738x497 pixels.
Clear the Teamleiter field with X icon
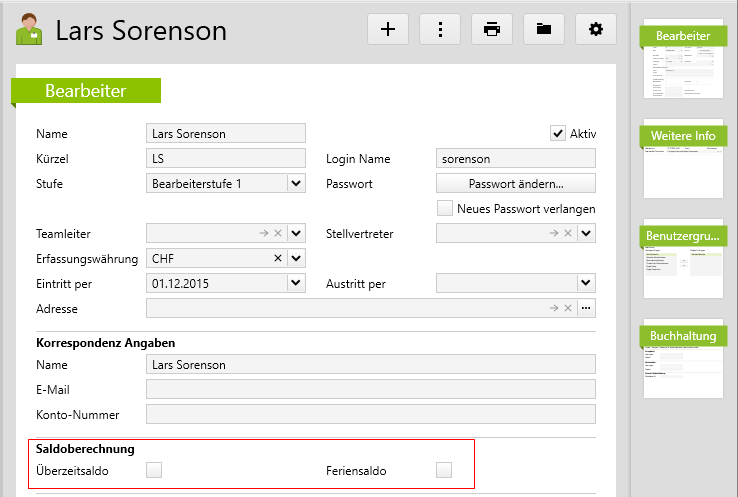278,234
